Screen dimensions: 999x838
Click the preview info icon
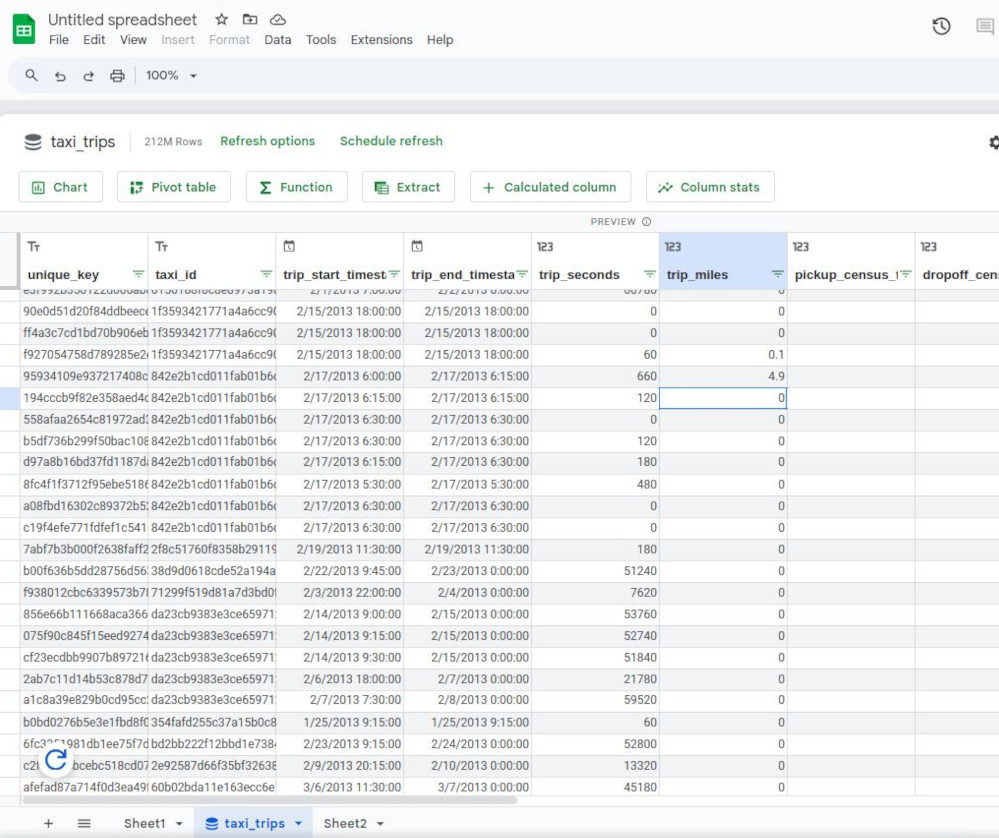[x=646, y=222]
